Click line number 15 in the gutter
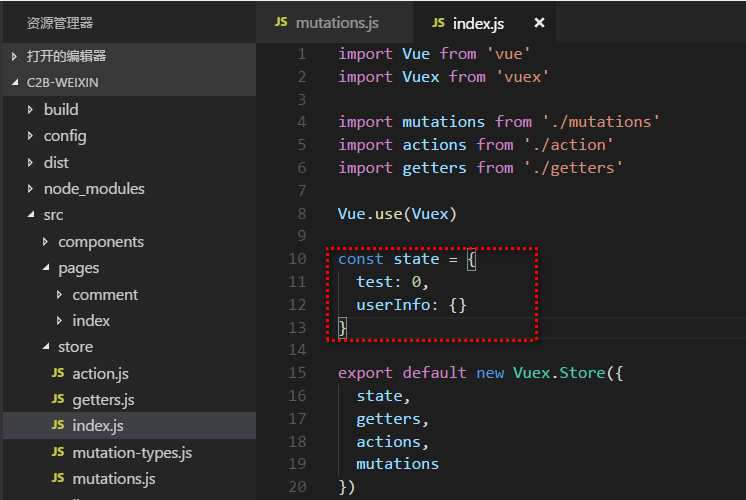Screen dimensions: 746x500 297,373
